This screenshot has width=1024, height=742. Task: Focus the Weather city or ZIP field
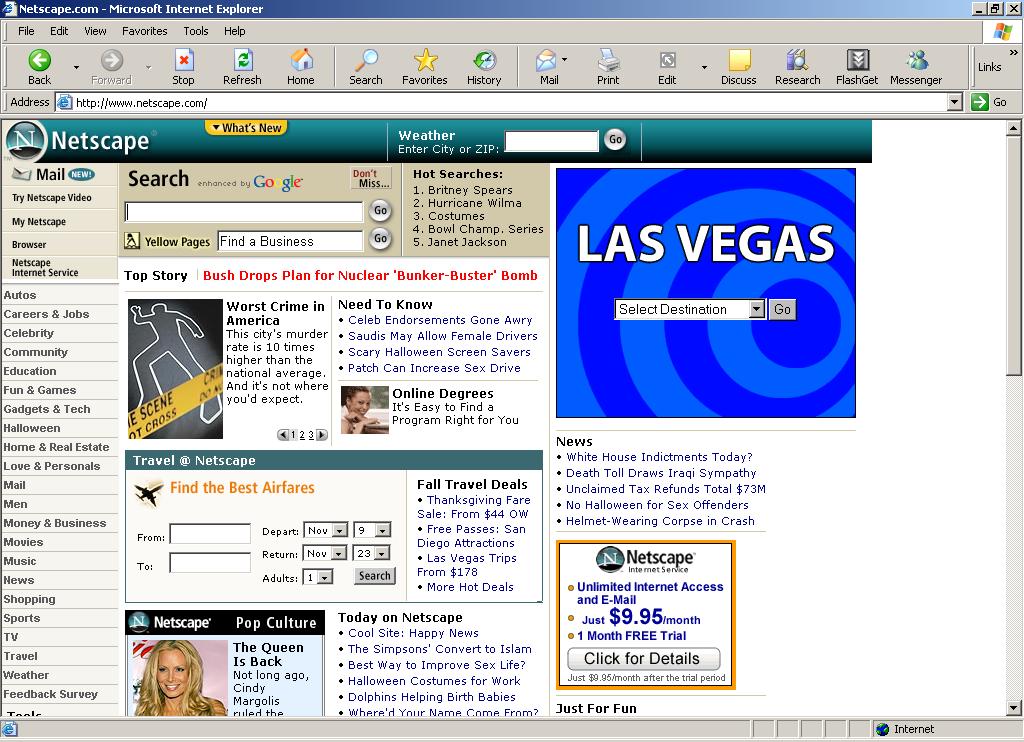(552, 140)
